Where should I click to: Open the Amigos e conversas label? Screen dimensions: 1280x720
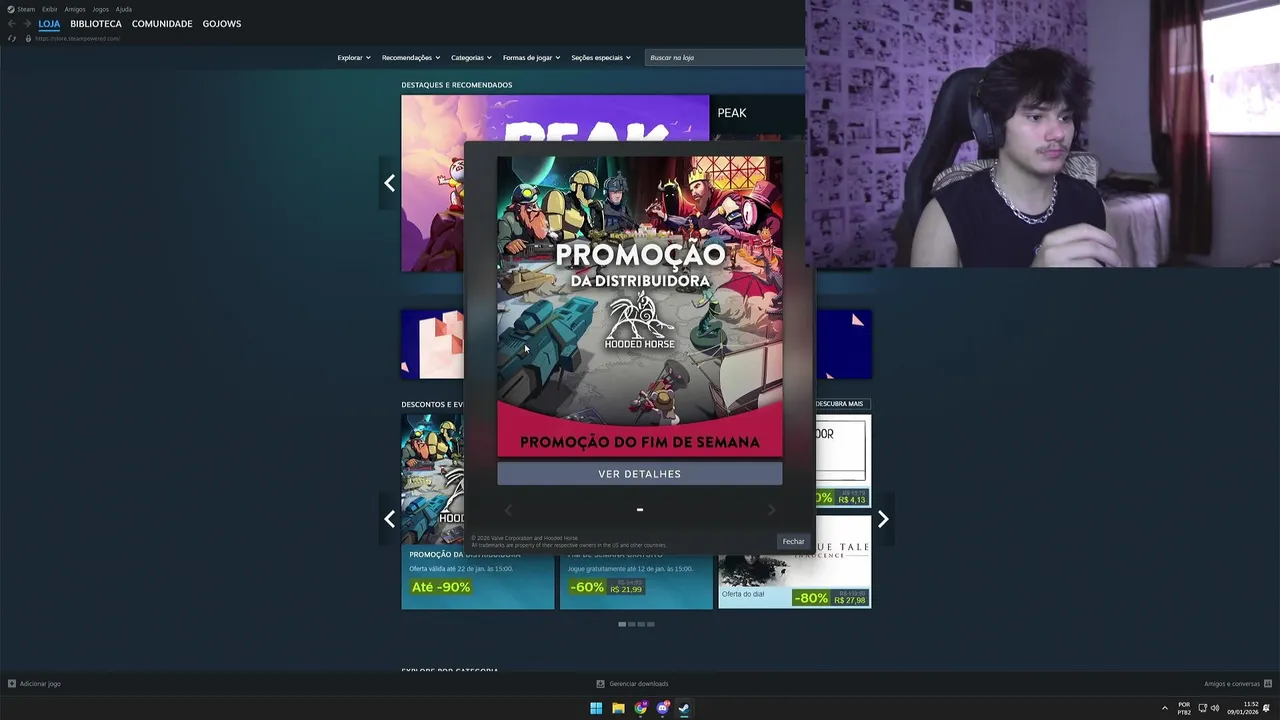(x=1232, y=684)
